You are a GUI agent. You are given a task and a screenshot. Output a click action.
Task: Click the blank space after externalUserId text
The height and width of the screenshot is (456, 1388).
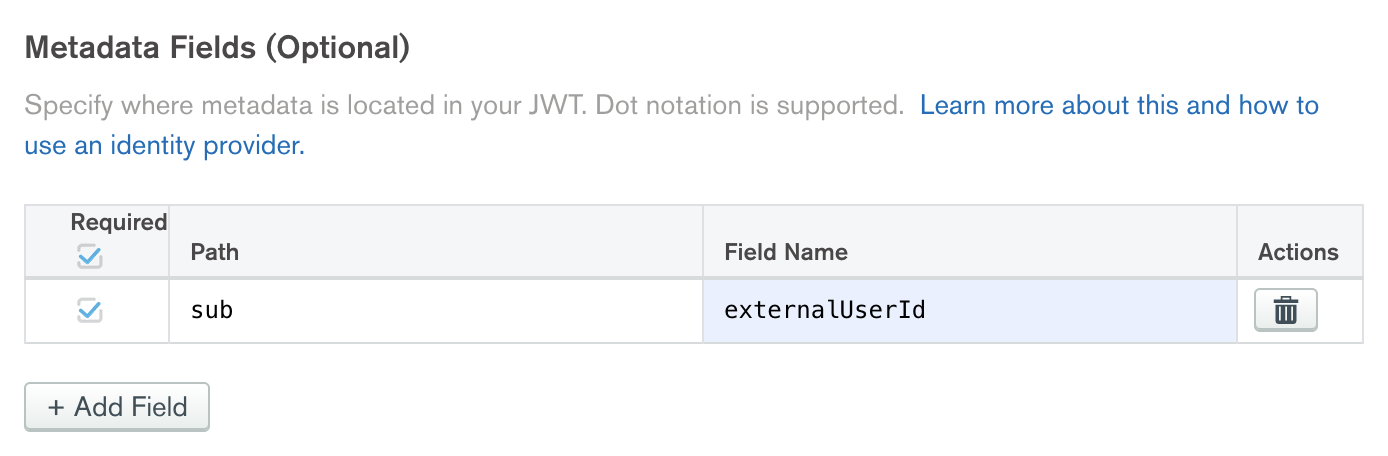click(x=1080, y=311)
